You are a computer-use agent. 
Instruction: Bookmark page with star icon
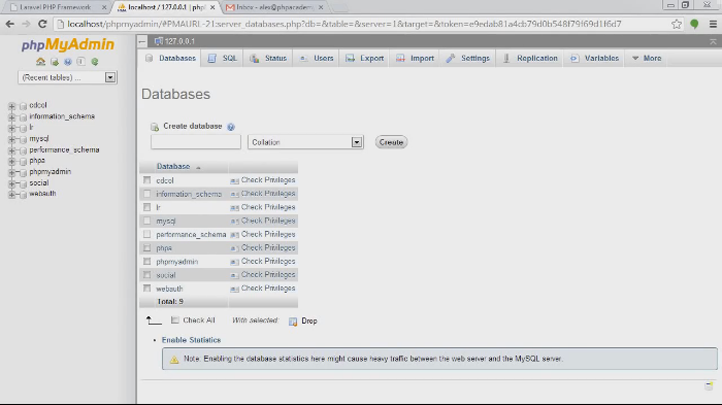click(x=676, y=24)
